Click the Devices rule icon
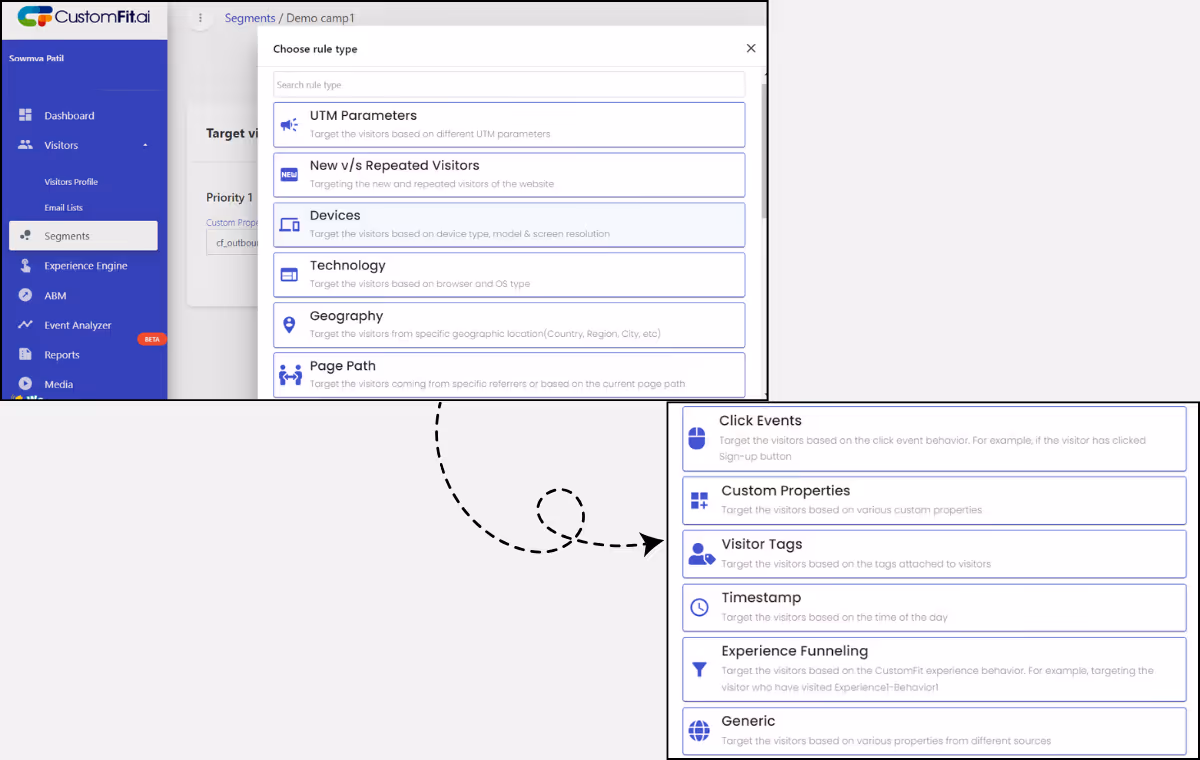 click(289, 222)
